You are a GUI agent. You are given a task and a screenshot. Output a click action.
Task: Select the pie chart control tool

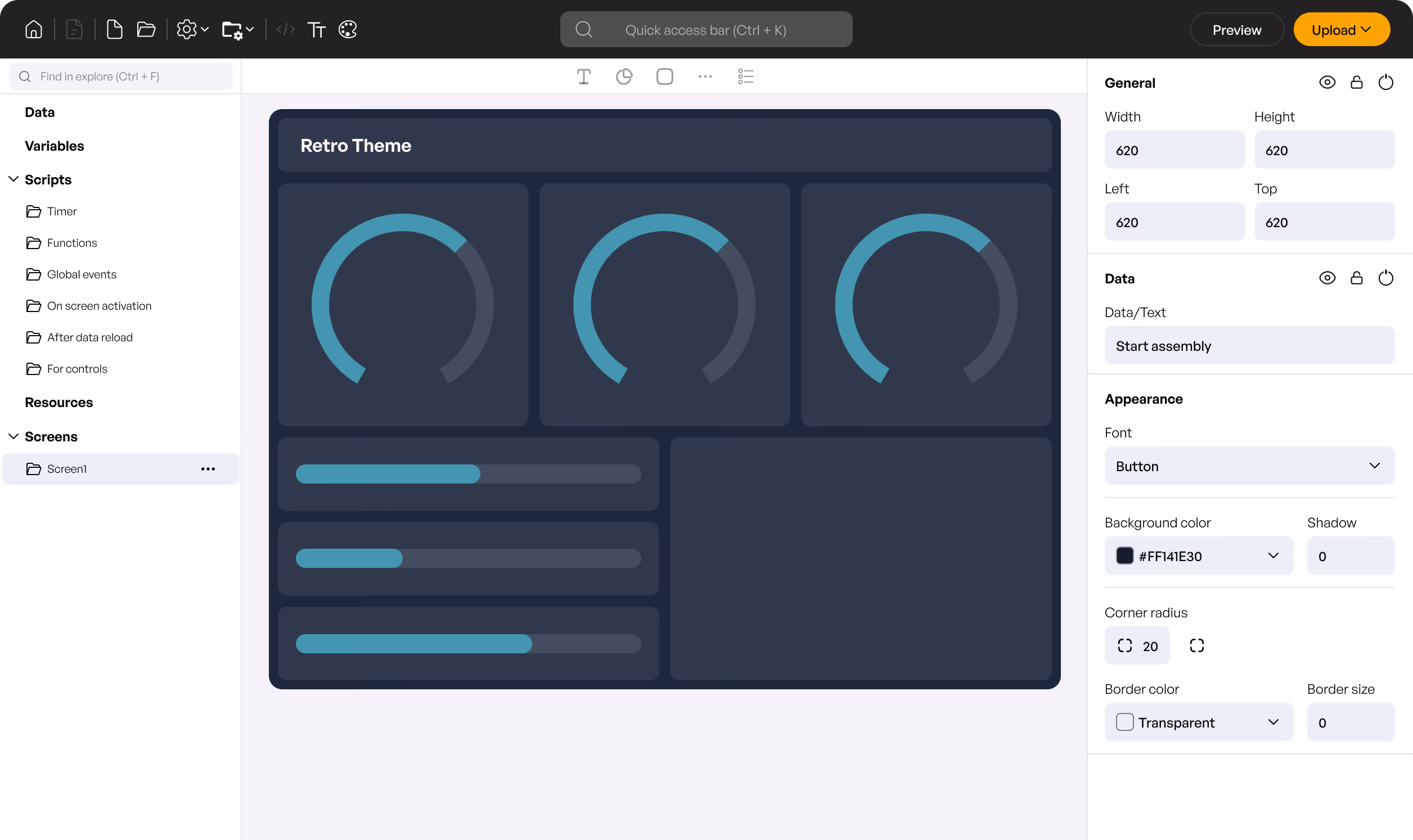624,76
